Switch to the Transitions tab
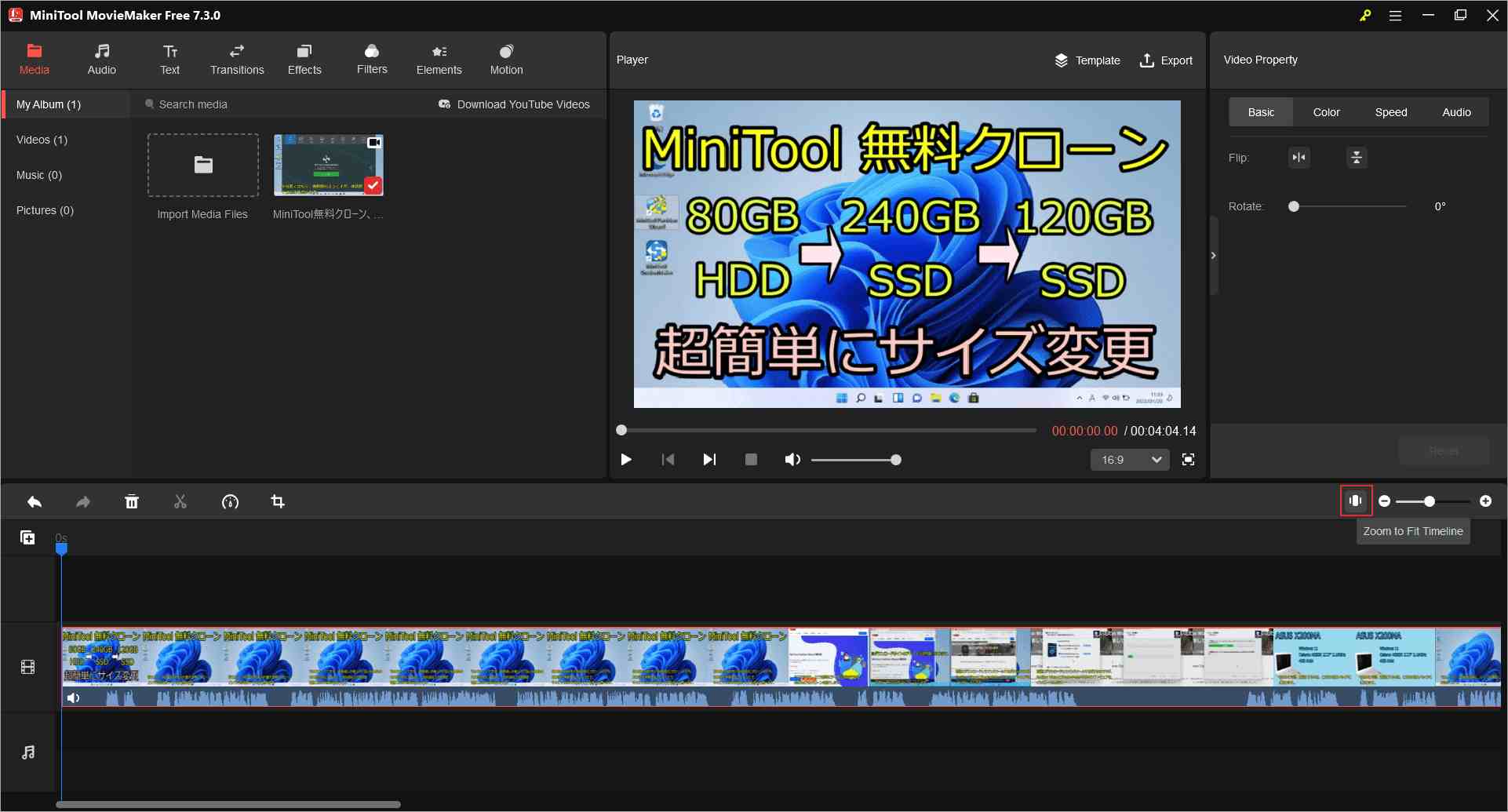This screenshot has width=1508, height=812. point(237,60)
